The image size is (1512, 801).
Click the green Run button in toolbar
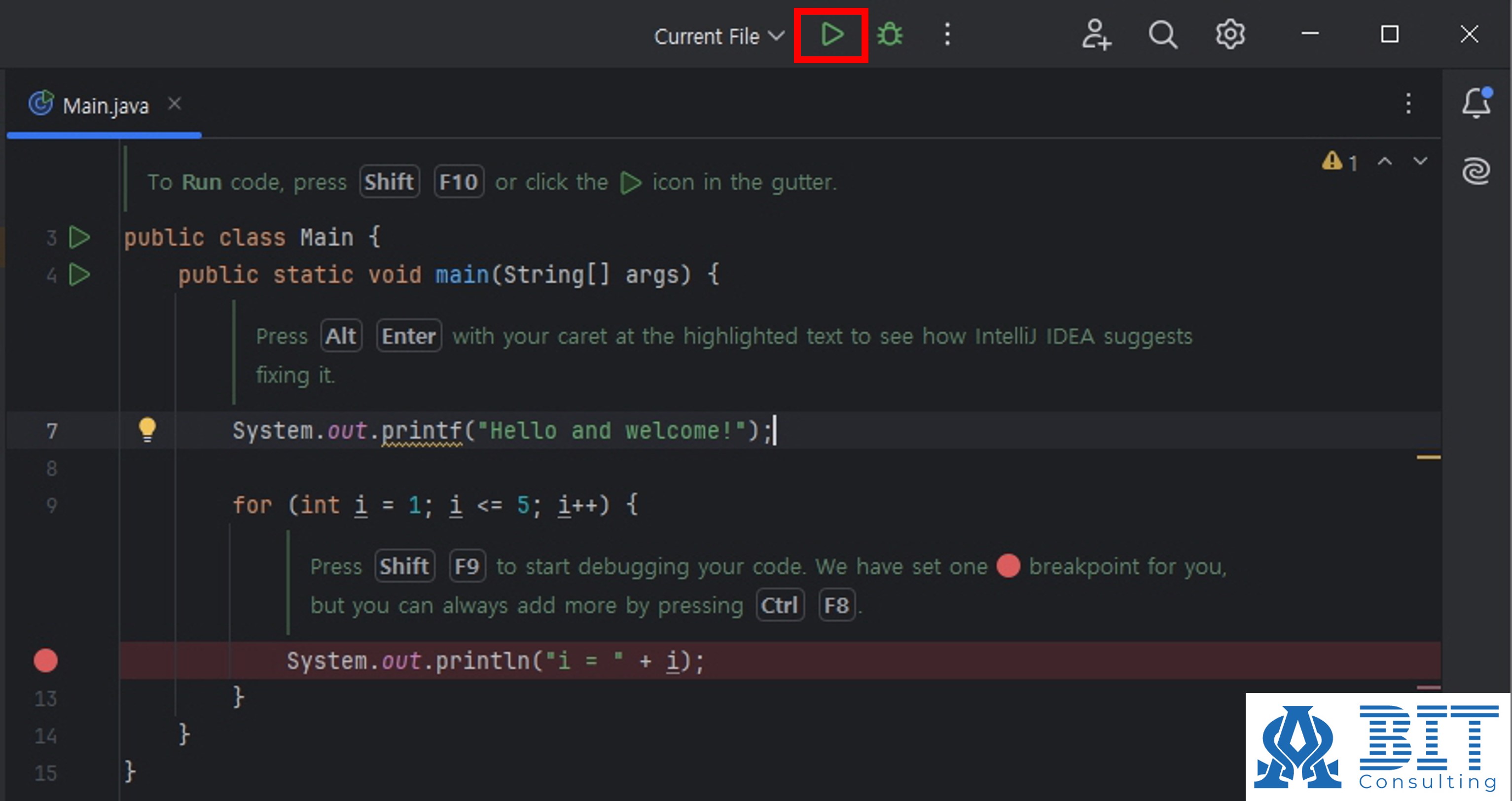[x=831, y=35]
